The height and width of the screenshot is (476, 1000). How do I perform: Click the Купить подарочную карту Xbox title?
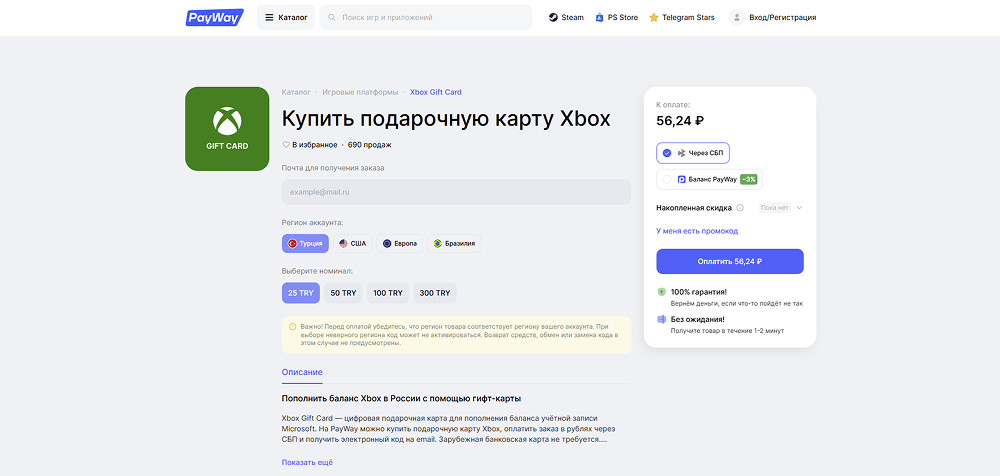pos(446,119)
